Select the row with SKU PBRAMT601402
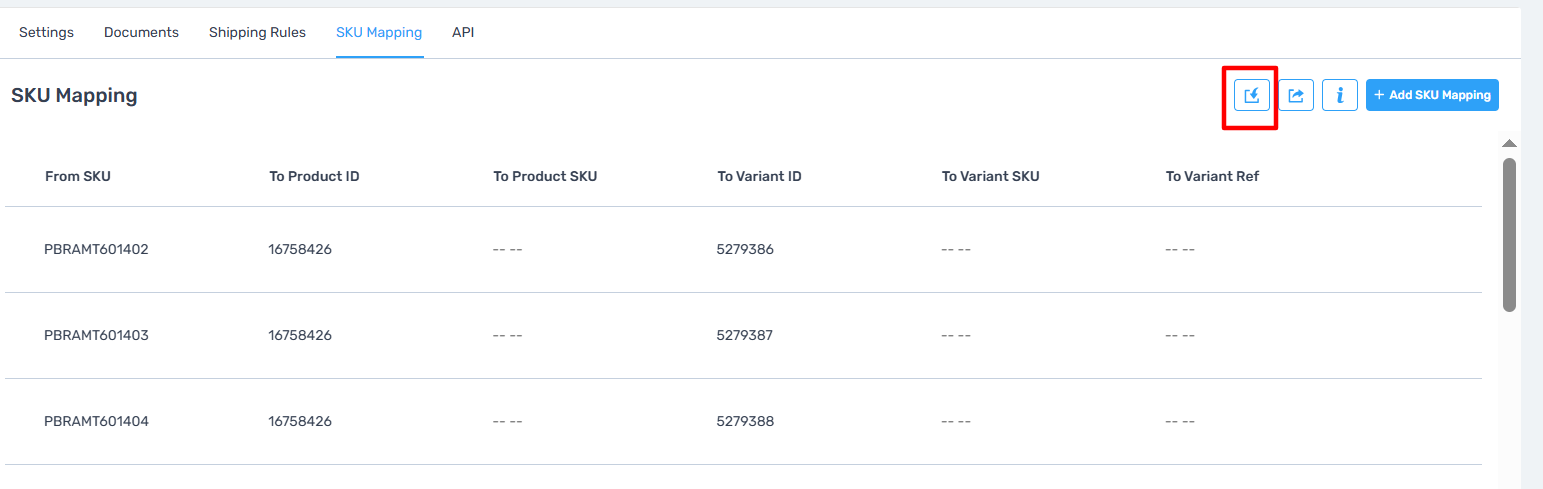This screenshot has width=1543, height=489. point(743,250)
